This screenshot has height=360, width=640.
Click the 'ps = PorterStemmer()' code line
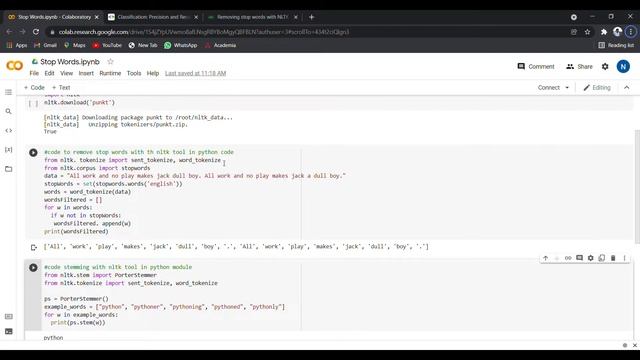coord(76,299)
